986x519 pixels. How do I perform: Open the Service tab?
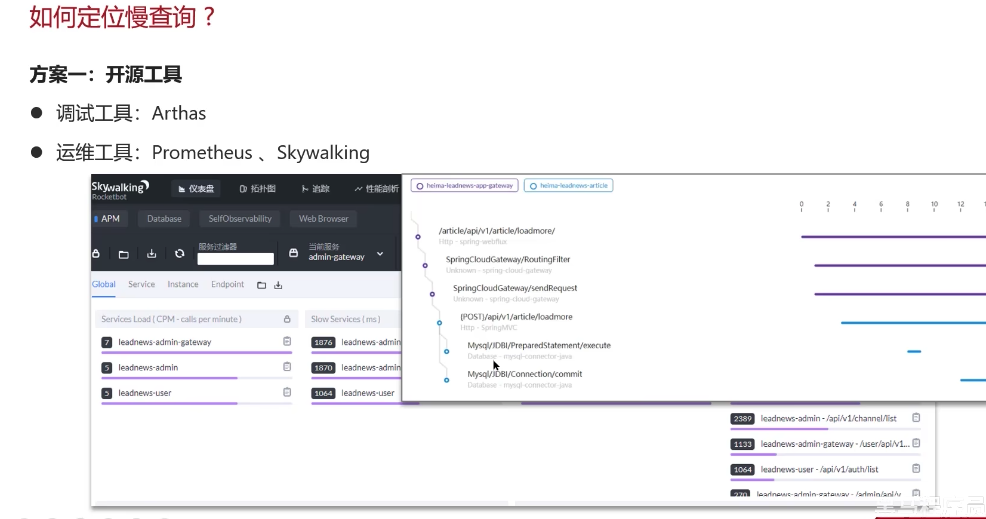pos(141,284)
